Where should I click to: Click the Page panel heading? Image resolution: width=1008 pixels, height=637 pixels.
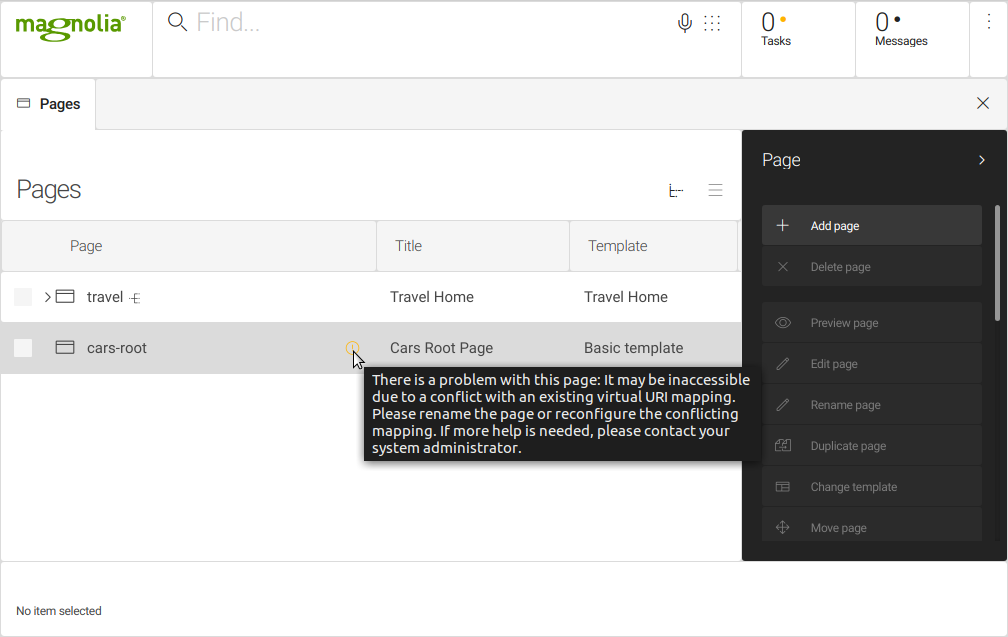coord(781,160)
